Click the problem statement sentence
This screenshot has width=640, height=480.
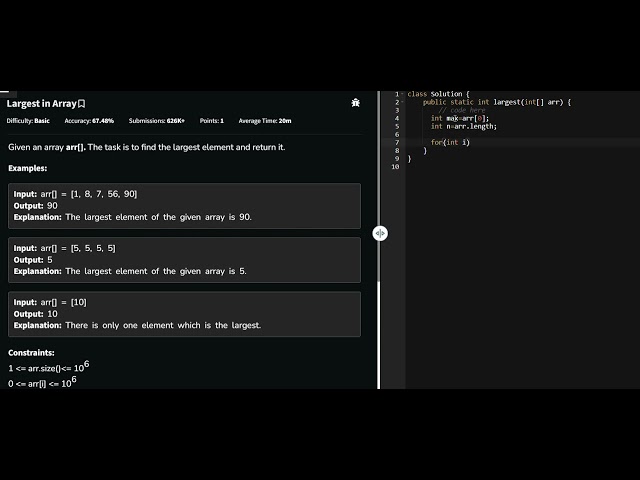pyautogui.click(x=147, y=147)
